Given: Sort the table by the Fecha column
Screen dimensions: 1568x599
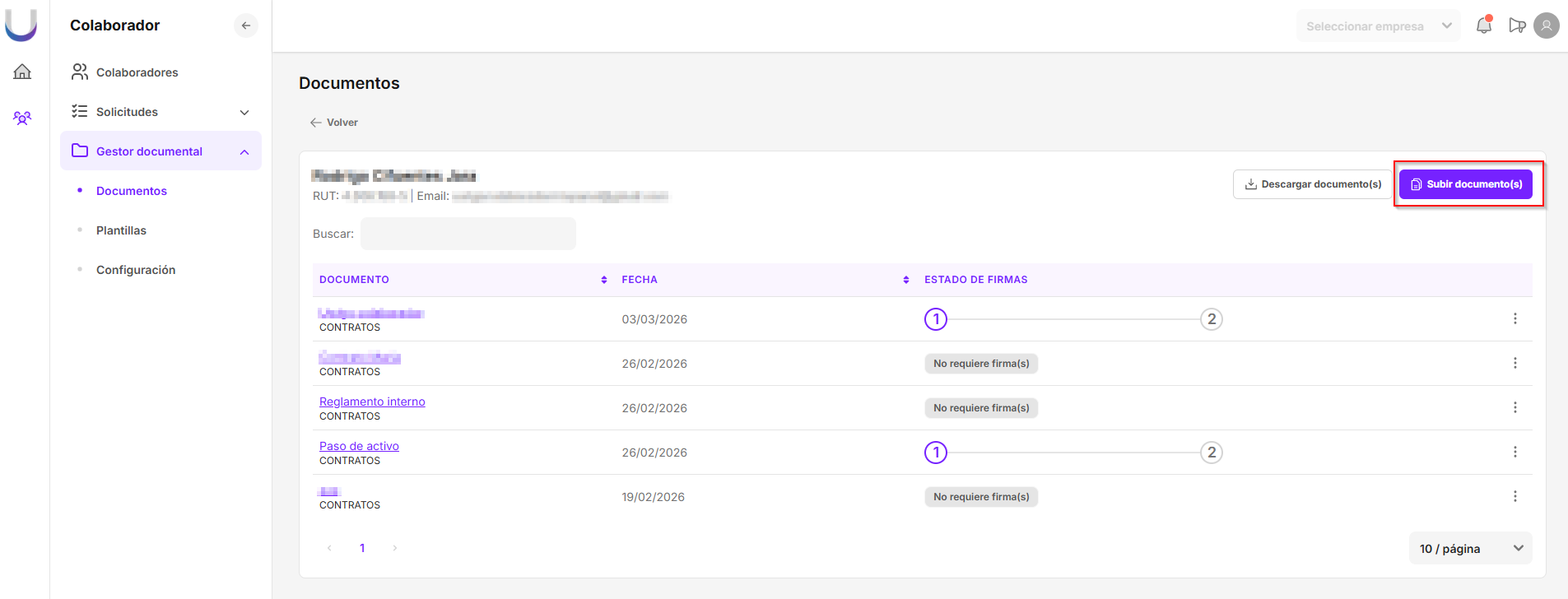Looking at the screenshot, I should [905, 280].
